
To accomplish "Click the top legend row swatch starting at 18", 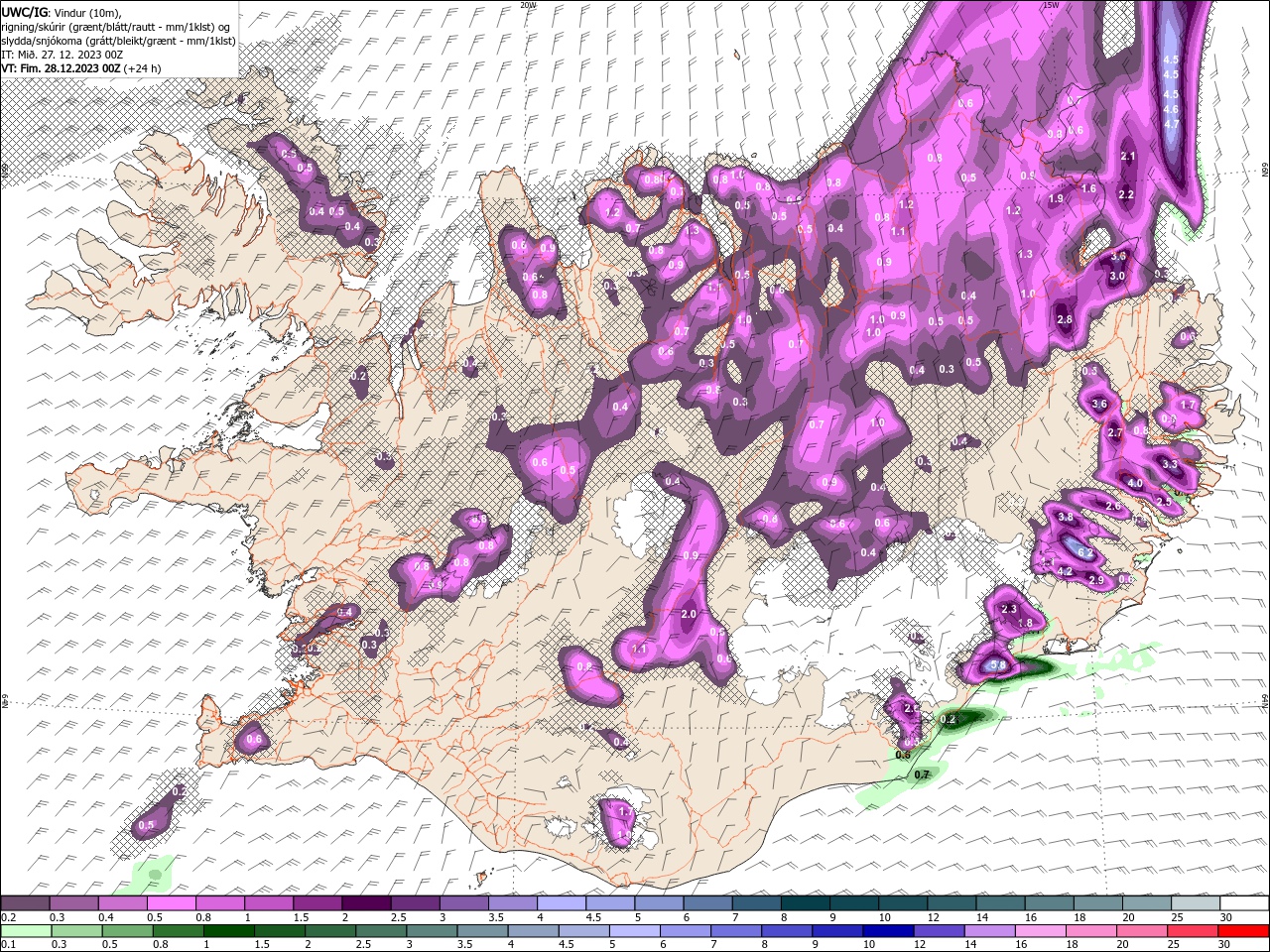I will tap(1099, 902).
